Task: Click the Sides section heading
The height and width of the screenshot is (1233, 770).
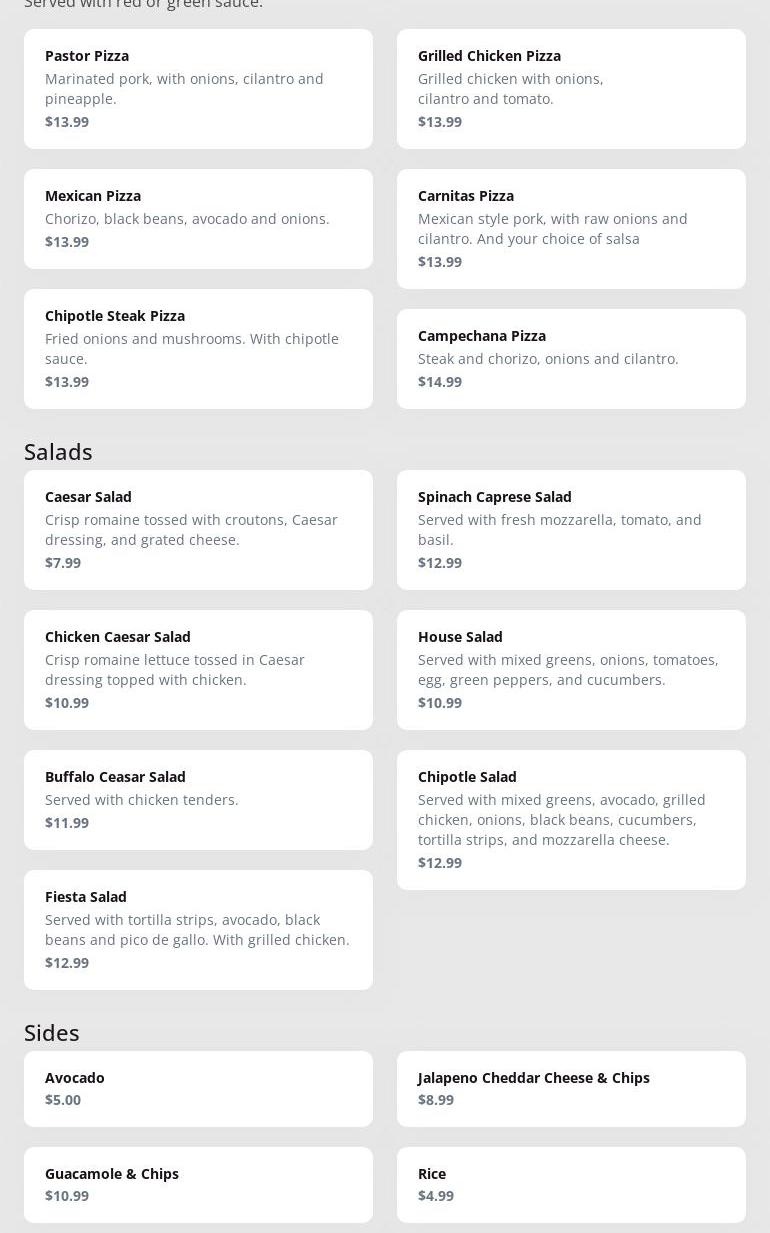Action: [x=52, y=1033]
